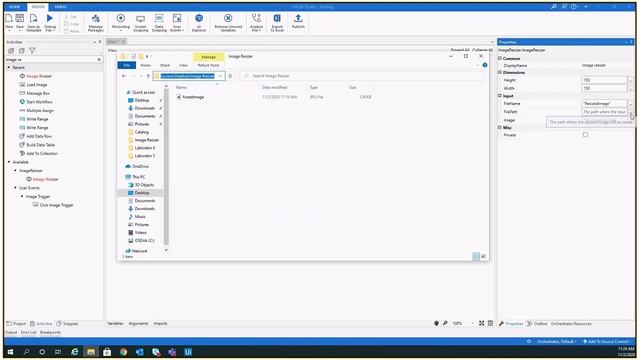The height and width of the screenshot is (360, 640).
Task: Click Remove Unused Variables icon
Action: pos(228,18)
